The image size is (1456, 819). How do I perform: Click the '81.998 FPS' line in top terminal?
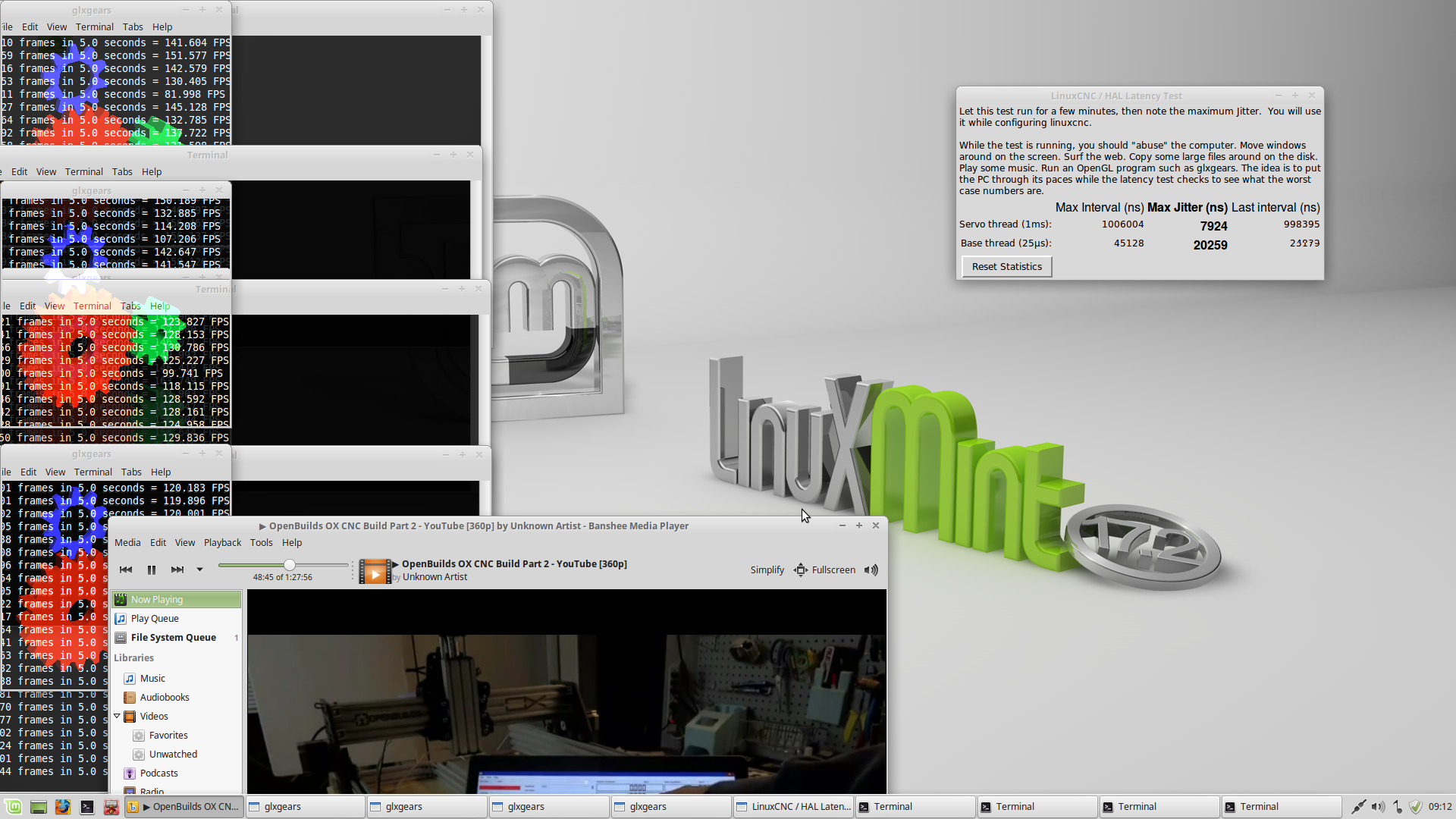point(114,95)
